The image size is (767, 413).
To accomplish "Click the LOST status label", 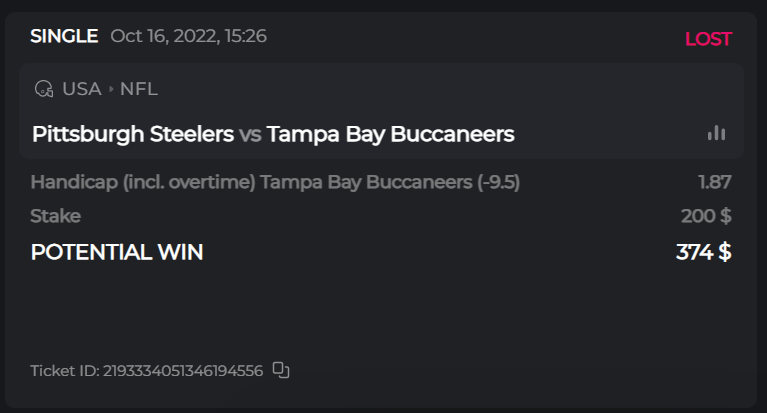I will (x=708, y=39).
